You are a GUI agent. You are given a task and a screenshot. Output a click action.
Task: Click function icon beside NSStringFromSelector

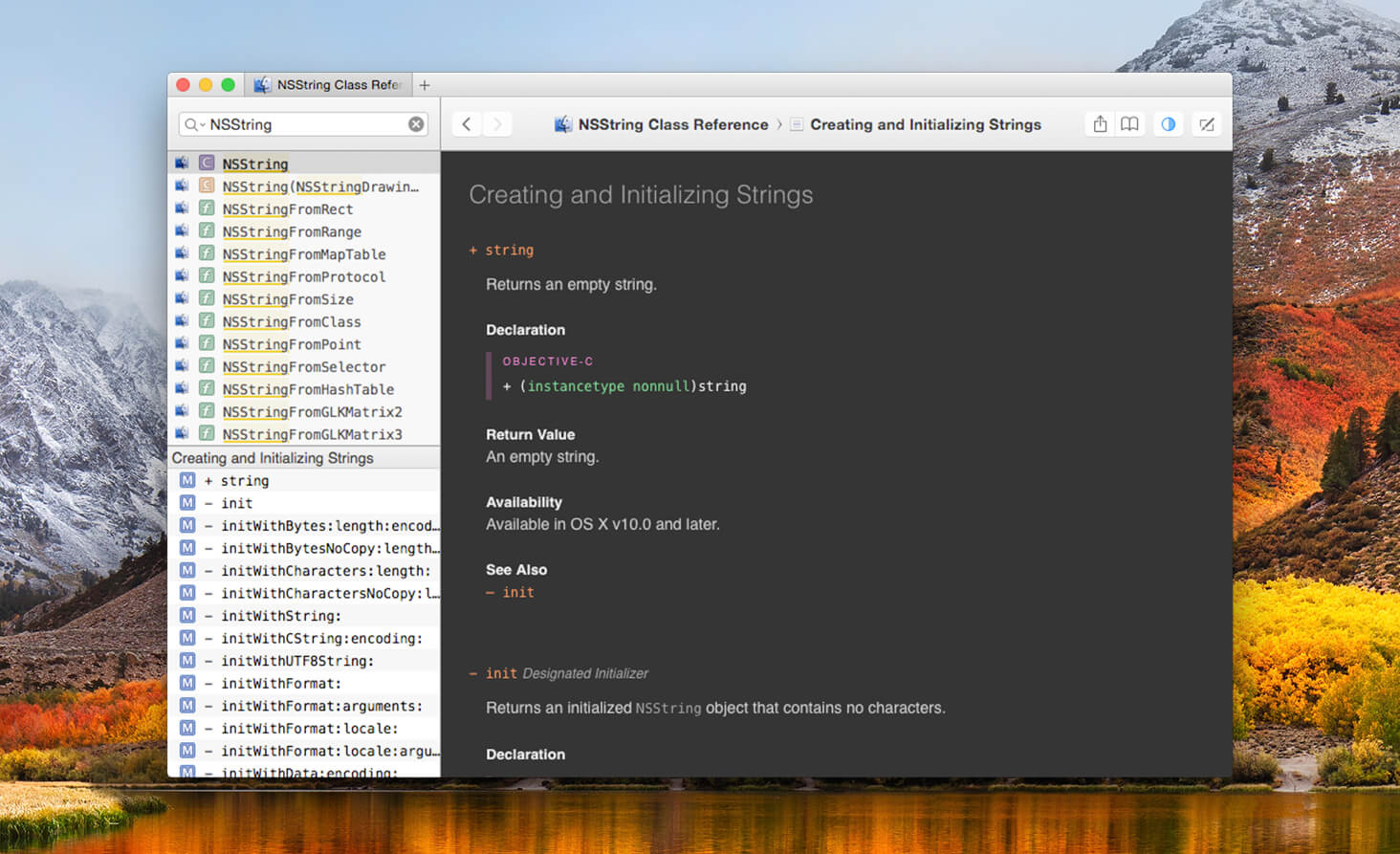click(x=207, y=365)
